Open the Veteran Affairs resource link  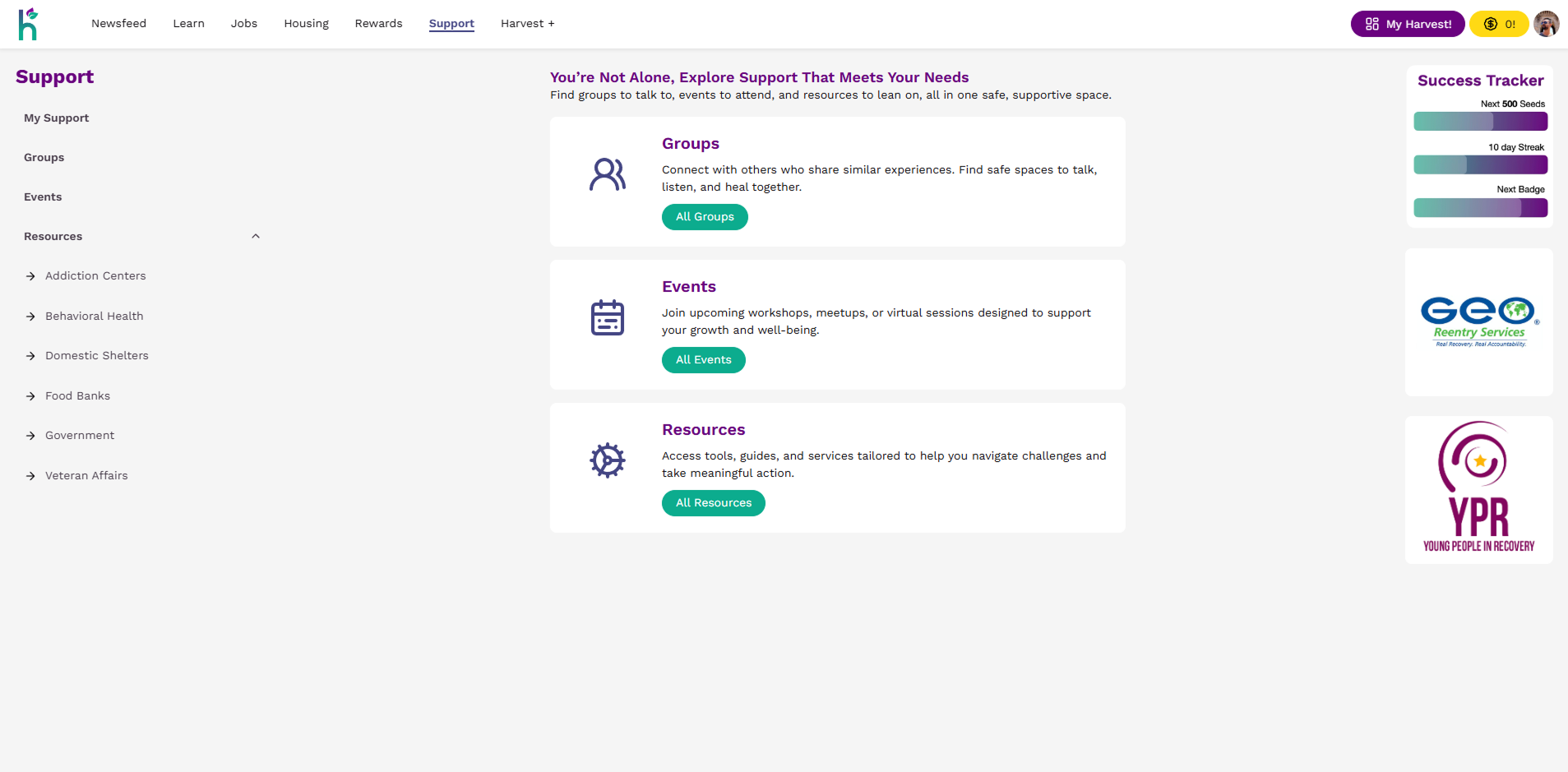tap(86, 476)
